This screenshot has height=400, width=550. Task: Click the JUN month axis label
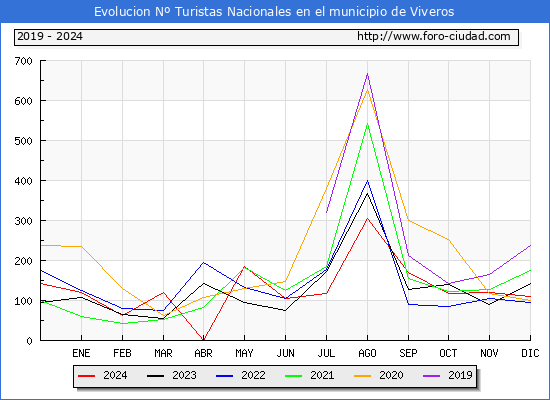click(286, 353)
